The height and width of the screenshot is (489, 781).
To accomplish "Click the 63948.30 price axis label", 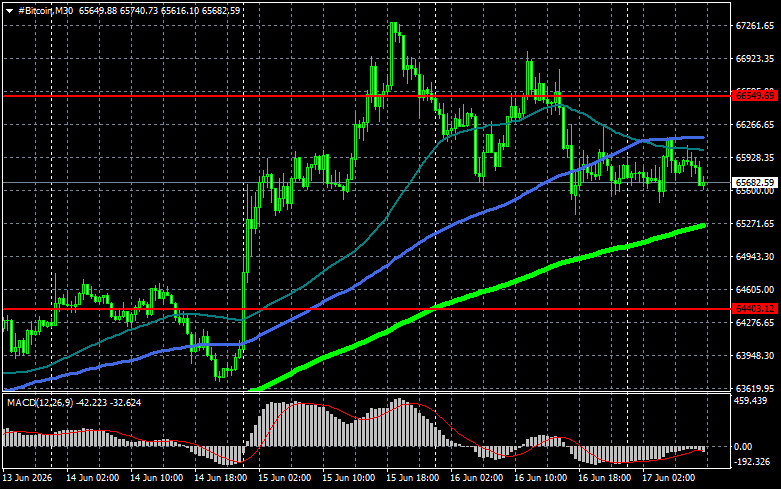I will point(755,356).
